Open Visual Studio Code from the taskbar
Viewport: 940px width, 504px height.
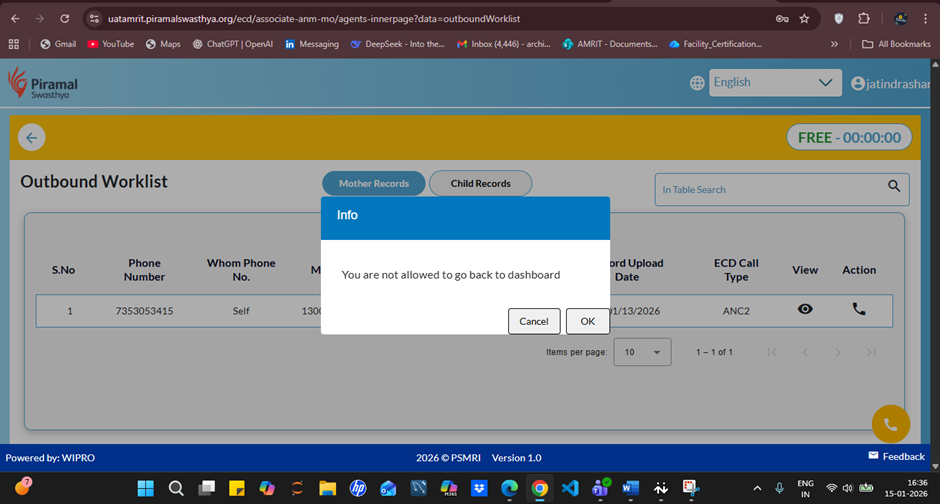[x=570, y=488]
